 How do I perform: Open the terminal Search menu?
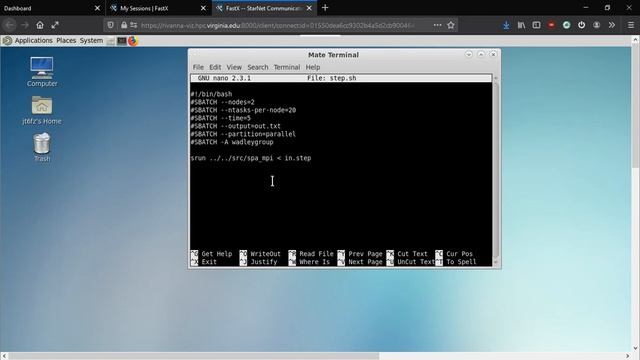[x=258, y=67]
